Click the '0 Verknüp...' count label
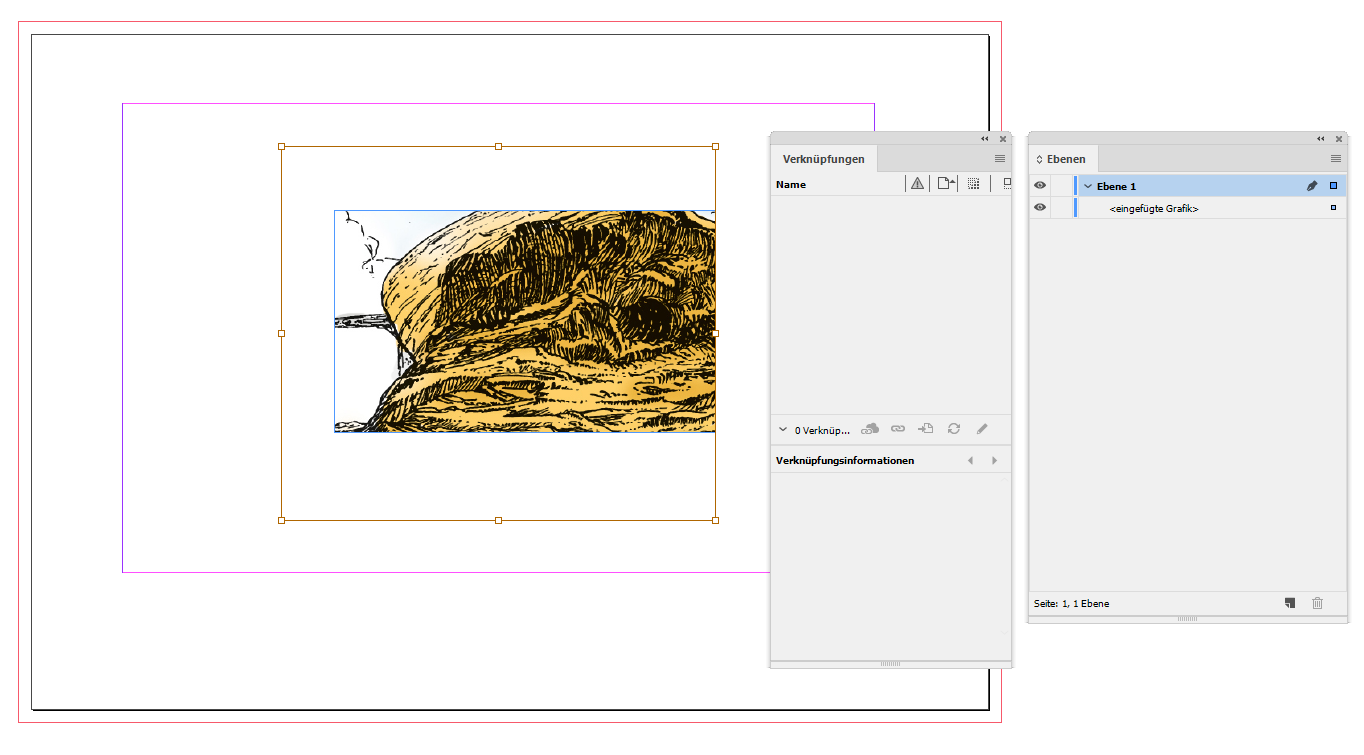Image resolution: width=1364 pixels, height=755 pixels. (822, 430)
